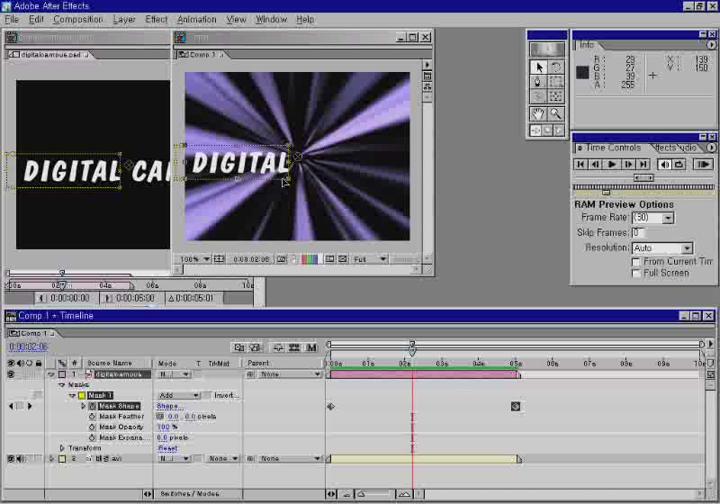Hide layer 2 avi with its eye icon
The image size is (720, 504).
[11, 459]
